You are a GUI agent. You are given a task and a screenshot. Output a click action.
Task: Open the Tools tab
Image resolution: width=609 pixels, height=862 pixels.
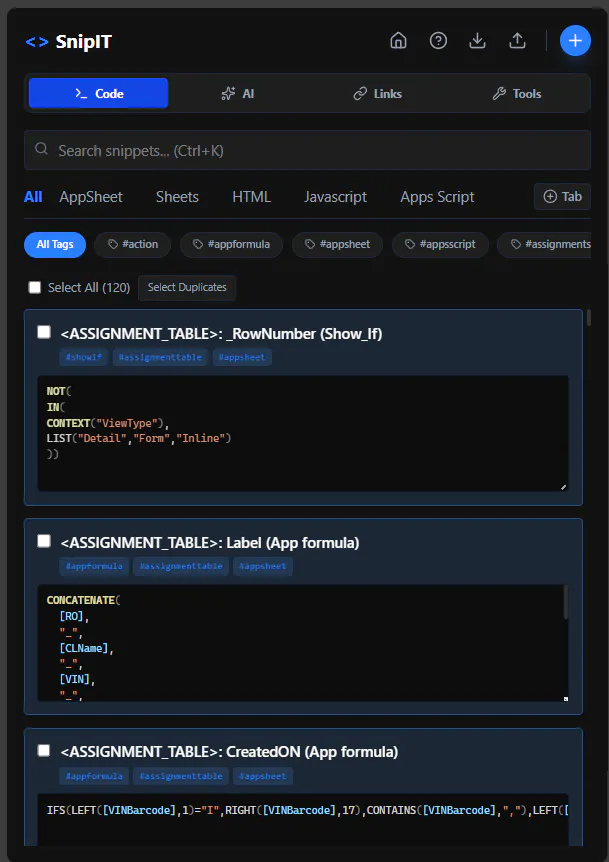click(517, 93)
